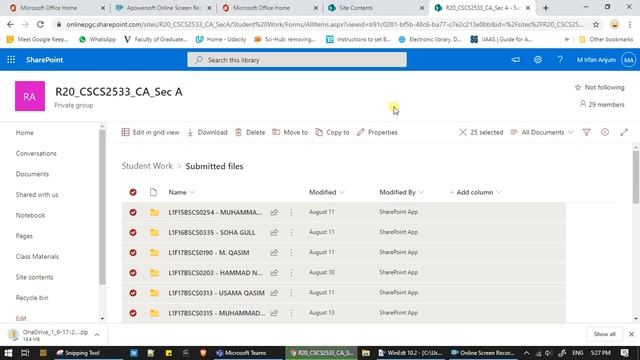This screenshot has width=640, height=360.
Task: Deselect the L1F15BSCS0254 row checkbox
Action: tap(133, 212)
